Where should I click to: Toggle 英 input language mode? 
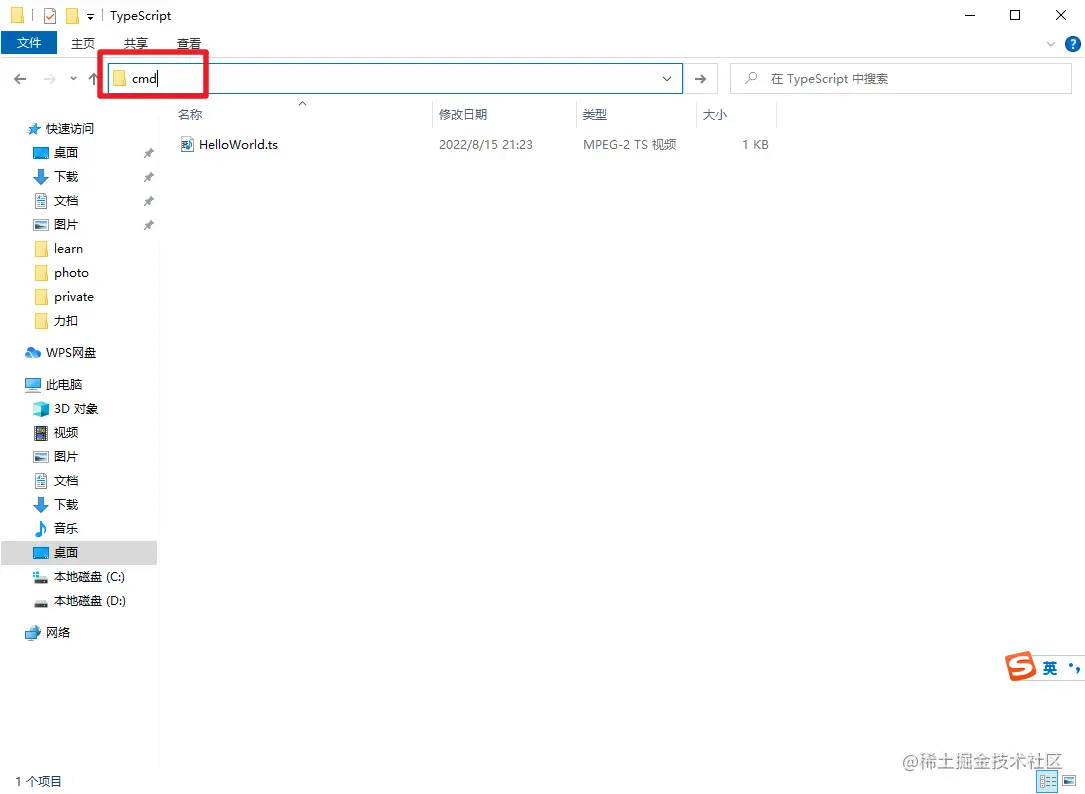click(x=1050, y=668)
